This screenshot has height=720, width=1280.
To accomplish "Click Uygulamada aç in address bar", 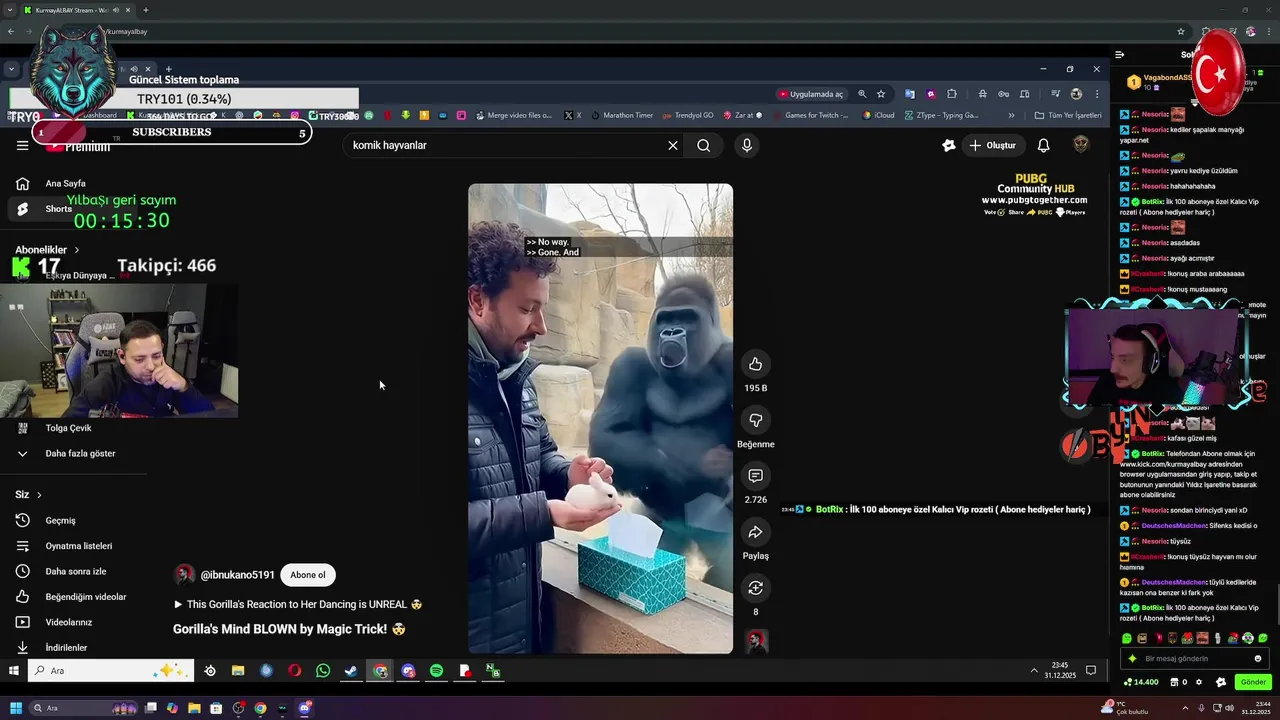I will pos(810,94).
